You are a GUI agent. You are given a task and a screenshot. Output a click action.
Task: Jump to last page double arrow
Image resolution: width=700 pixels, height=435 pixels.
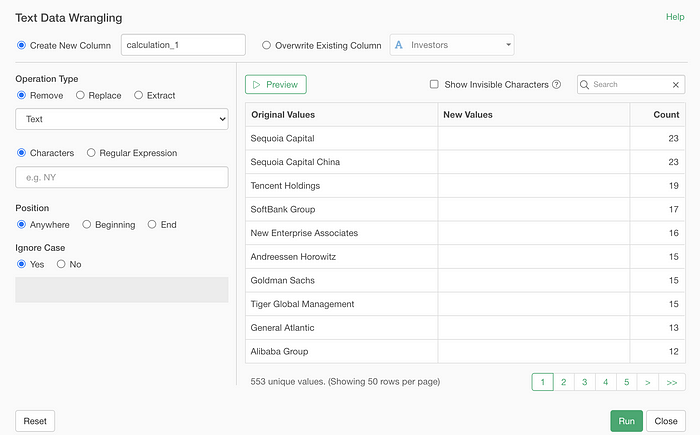point(672,382)
